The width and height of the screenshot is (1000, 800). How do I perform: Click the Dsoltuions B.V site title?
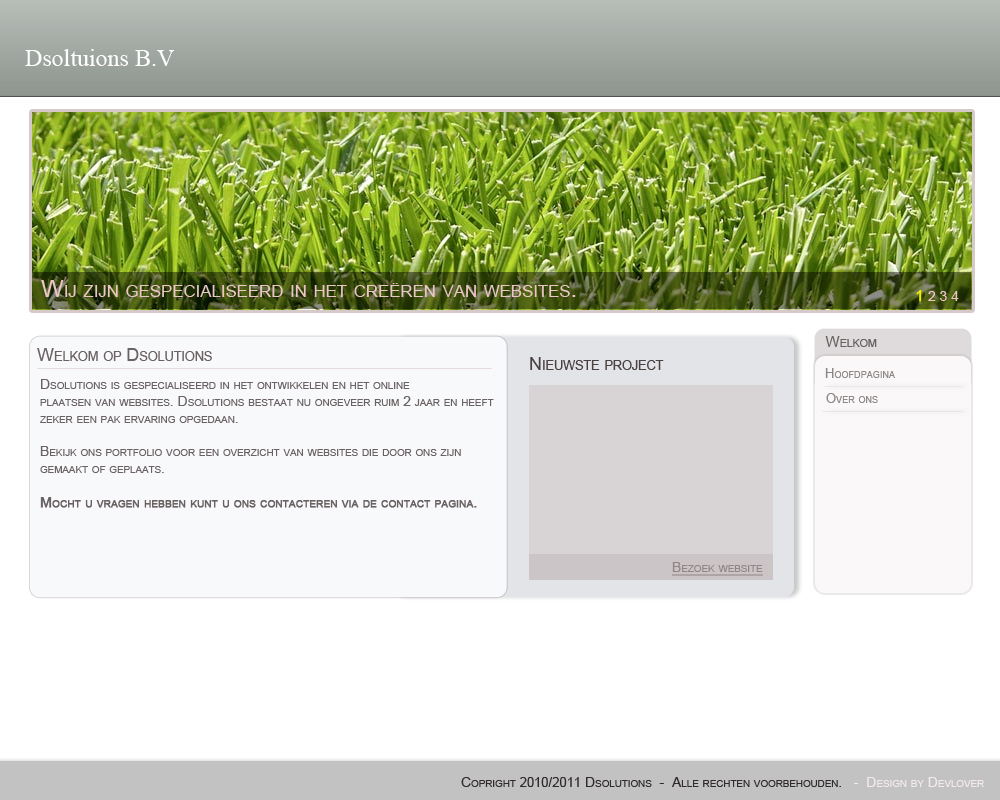pyautogui.click(x=99, y=58)
